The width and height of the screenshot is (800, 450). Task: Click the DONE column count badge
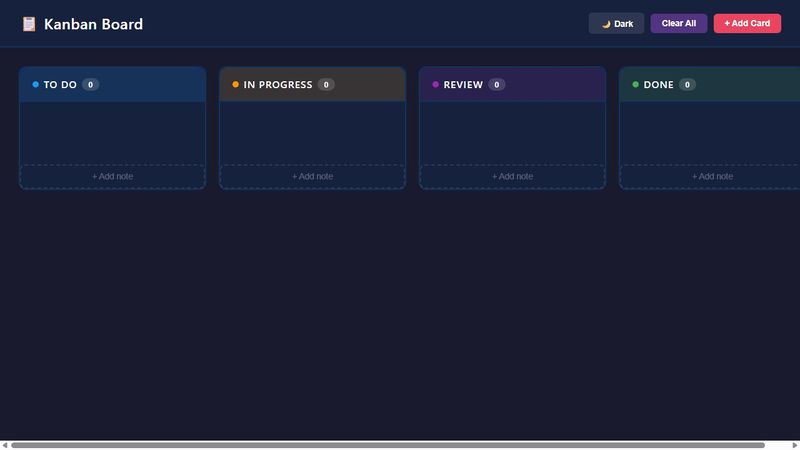(x=687, y=85)
